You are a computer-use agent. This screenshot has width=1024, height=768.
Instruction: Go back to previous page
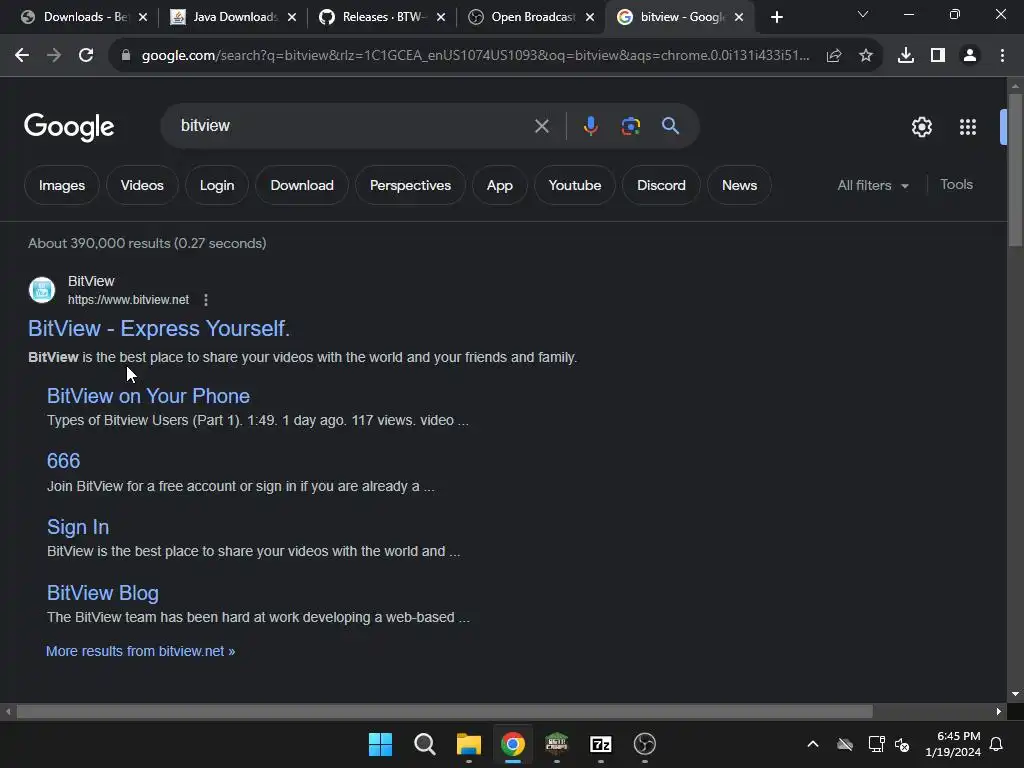pos(22,56)
